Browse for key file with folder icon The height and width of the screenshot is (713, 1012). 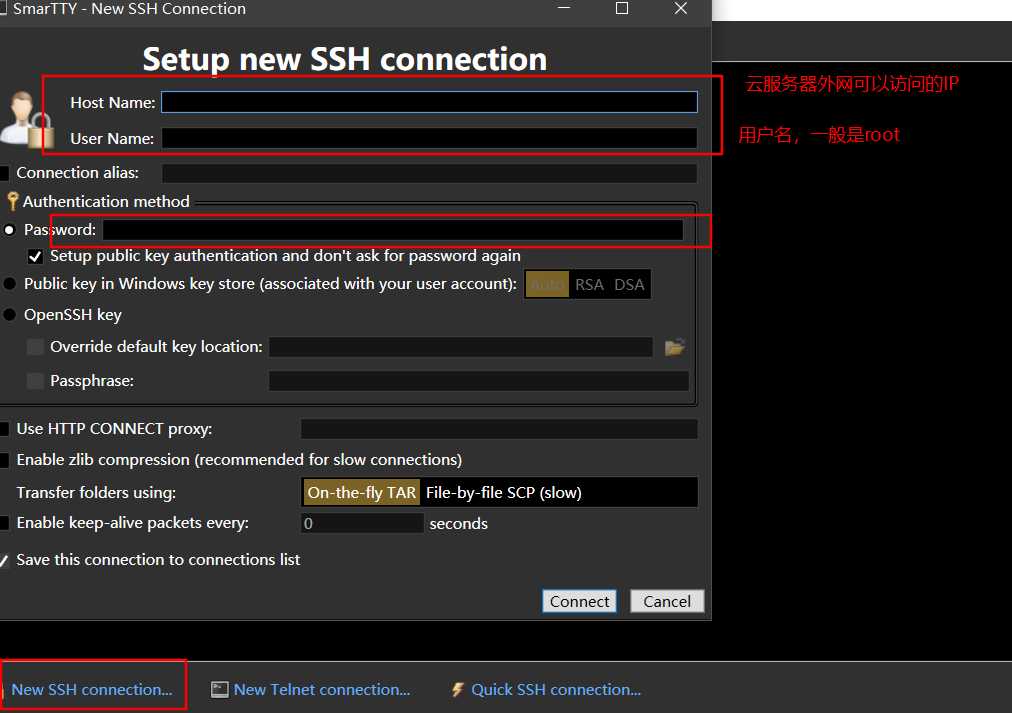[x=674, y=347]
